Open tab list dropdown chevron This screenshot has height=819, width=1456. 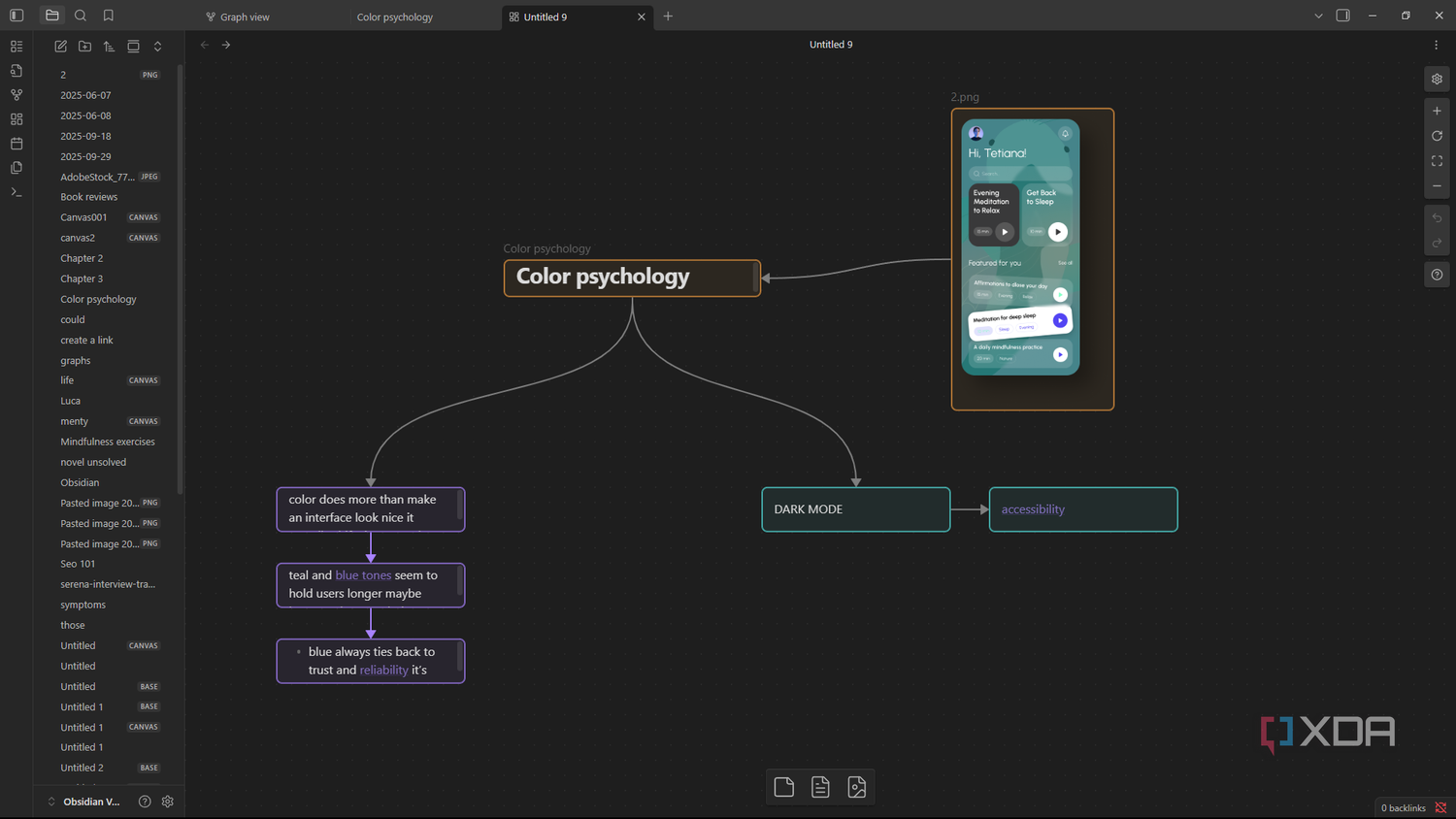pos(1318,16)
